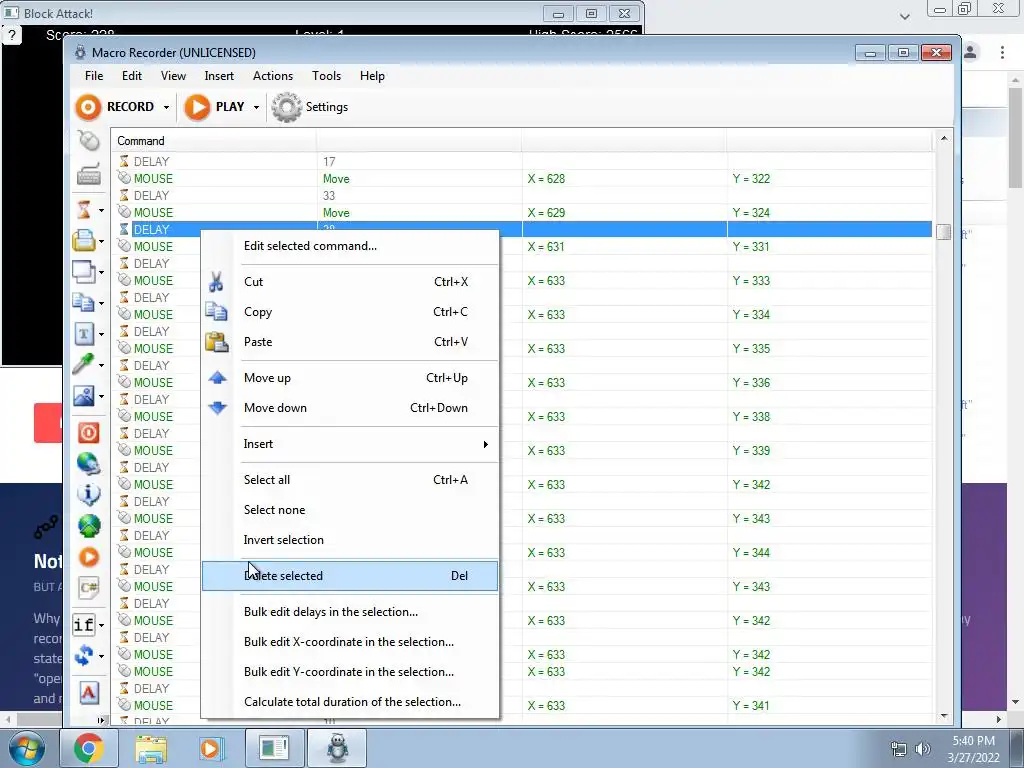
Task: Expand the 'if' icon's dropdown arrow
Action: click(x=101, y=625)
